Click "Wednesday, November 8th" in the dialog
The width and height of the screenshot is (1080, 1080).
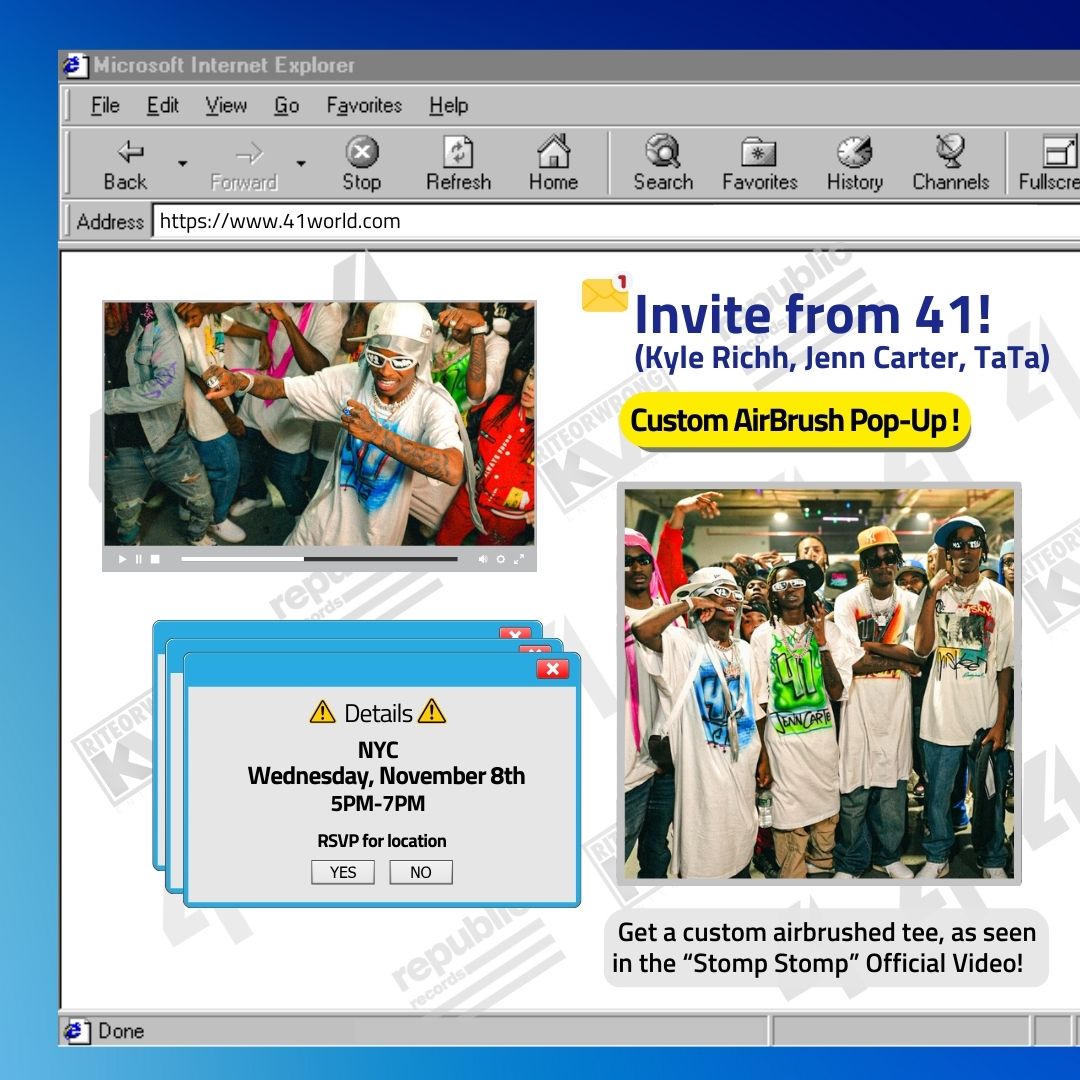click(386, 776)
